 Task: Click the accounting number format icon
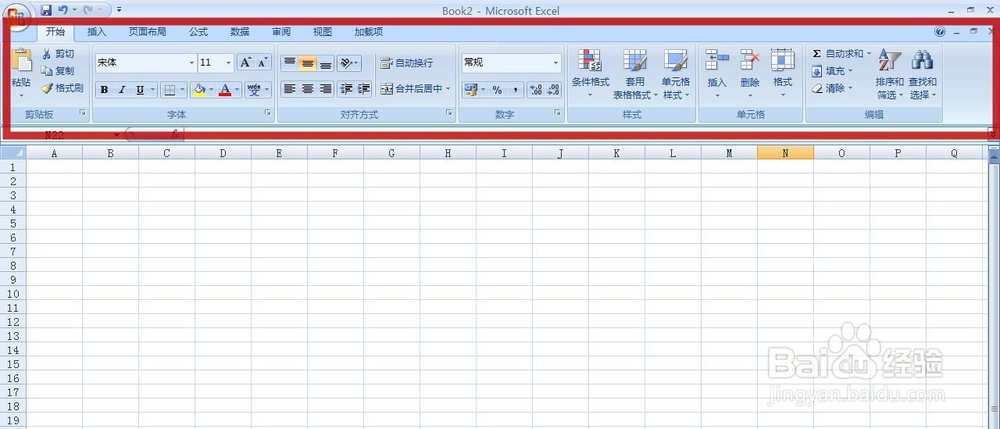[x=471, y=90]
